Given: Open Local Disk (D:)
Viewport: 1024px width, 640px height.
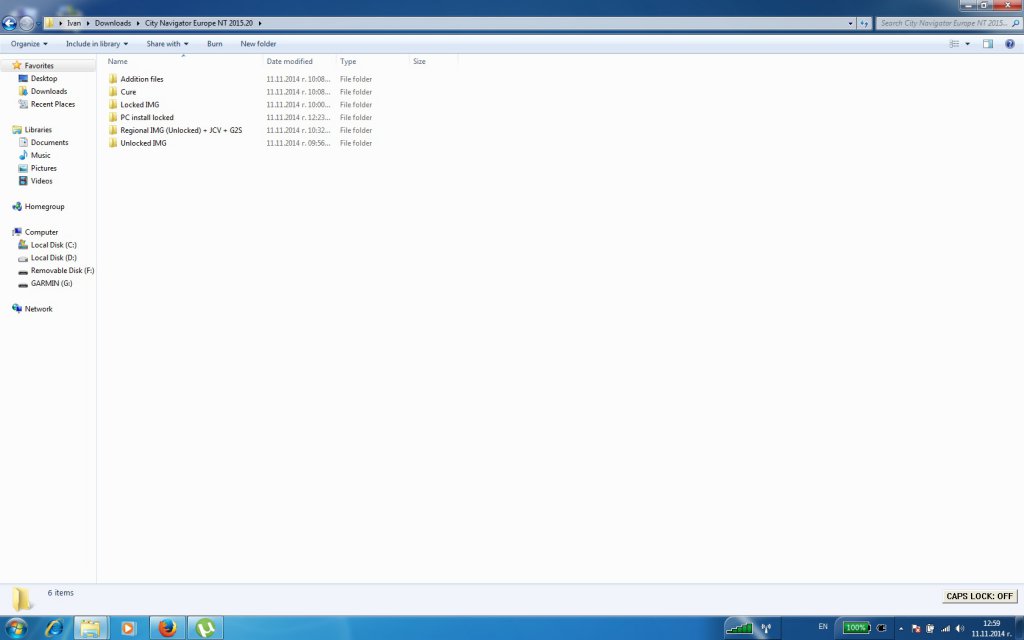Looking at the screenshot, I should 53,257.
